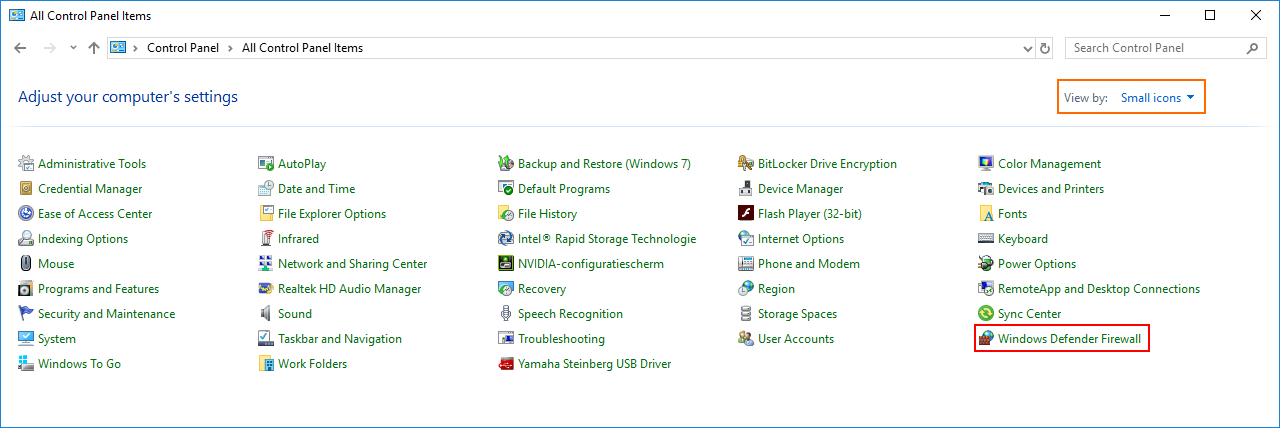Open the Internet Options link
1280x428 pixels.
pyautogui.click(x=801, y=239)
